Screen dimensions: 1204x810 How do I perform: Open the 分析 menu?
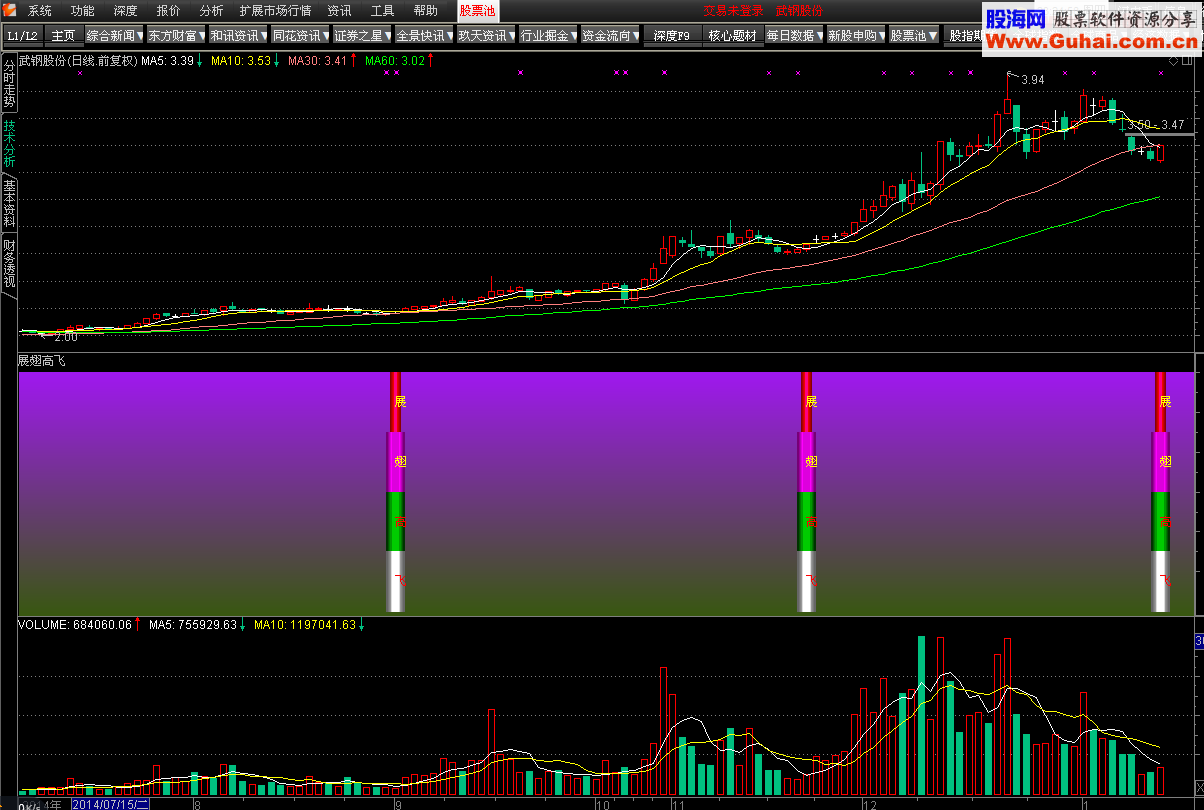tap(212, 11)
